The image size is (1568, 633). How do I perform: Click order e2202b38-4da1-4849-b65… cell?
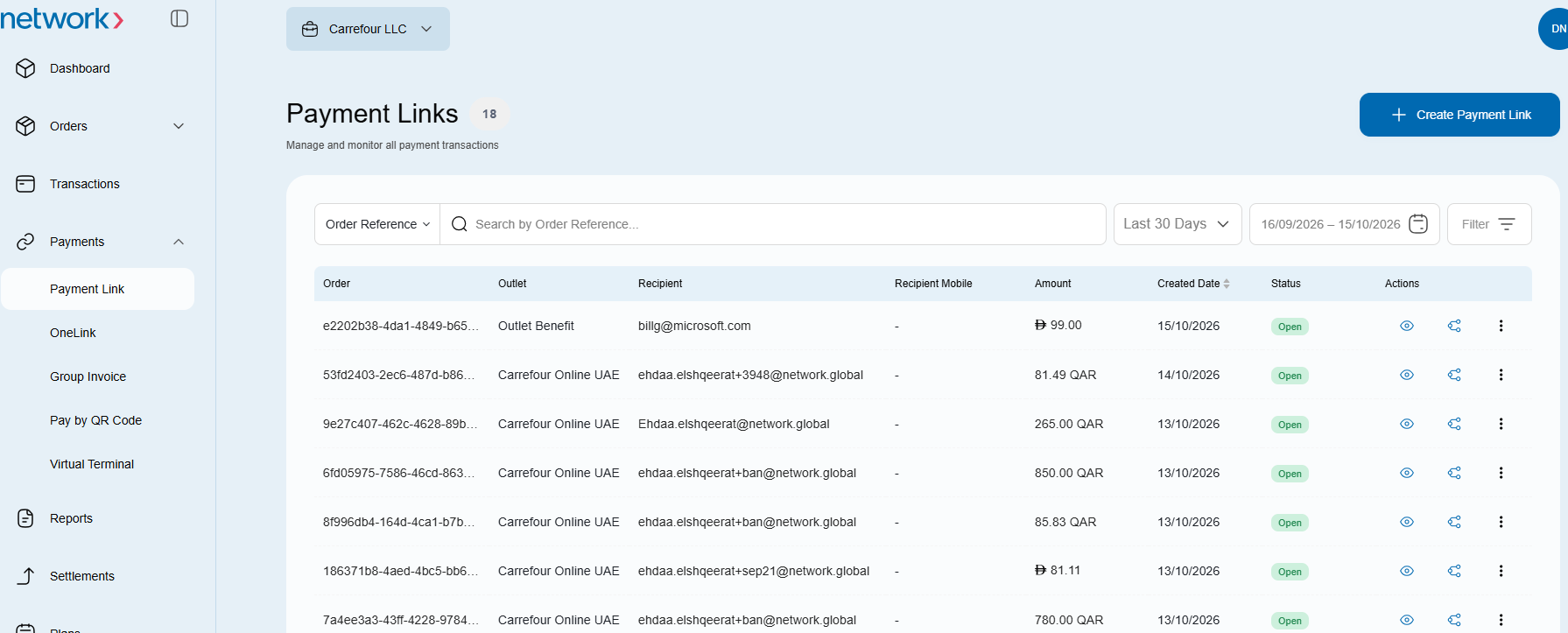pyautogui.click(x=401, y=326)
